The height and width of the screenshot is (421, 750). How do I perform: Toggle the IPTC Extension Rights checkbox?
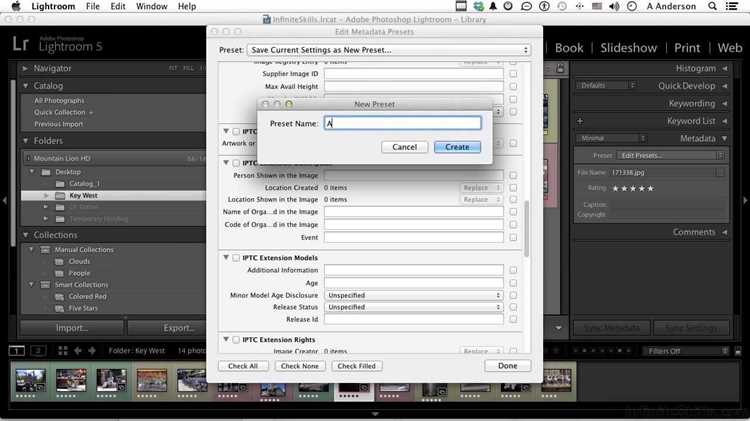(x=236, y=340)
